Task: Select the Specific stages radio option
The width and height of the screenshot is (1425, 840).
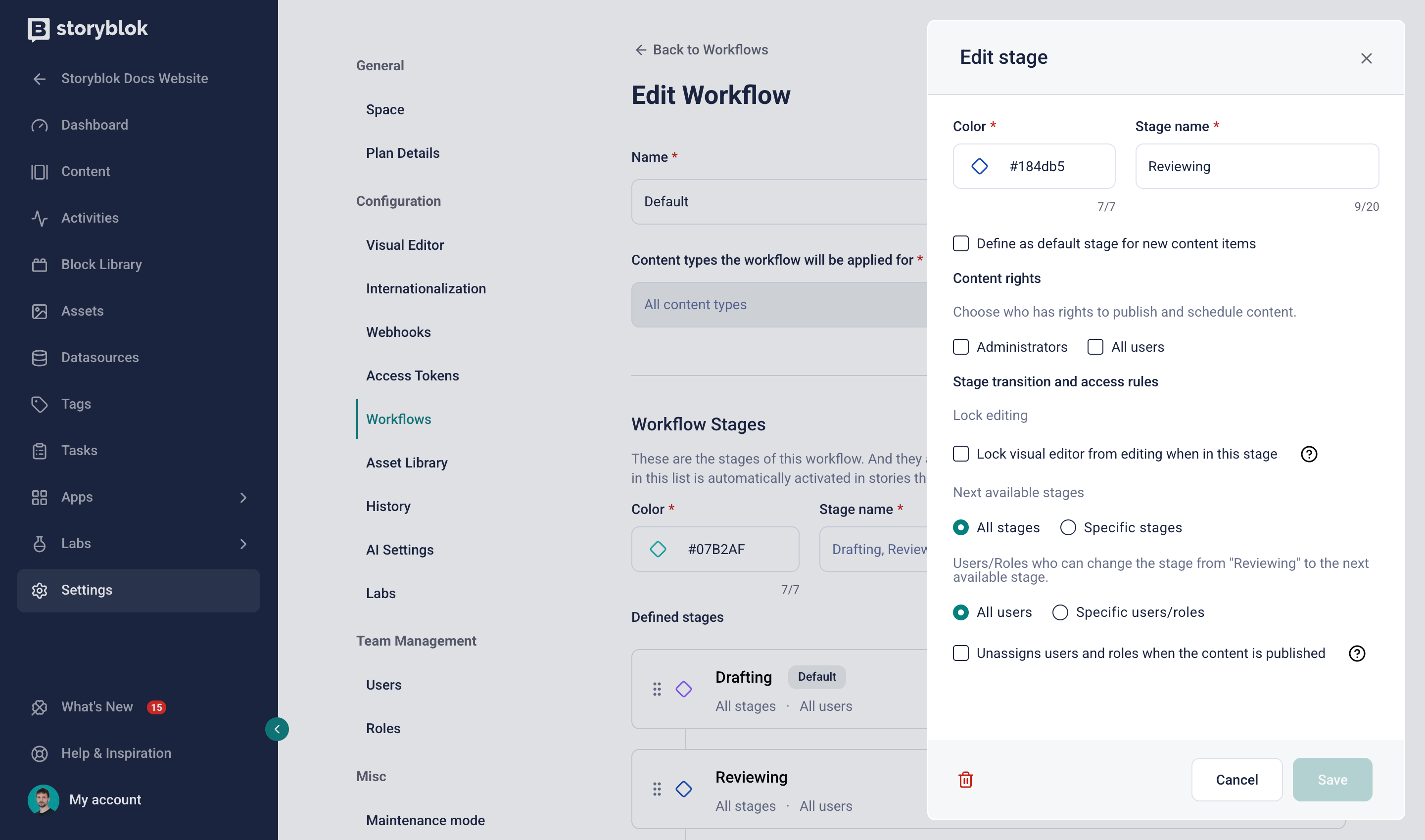Action: click(1068, 527)
